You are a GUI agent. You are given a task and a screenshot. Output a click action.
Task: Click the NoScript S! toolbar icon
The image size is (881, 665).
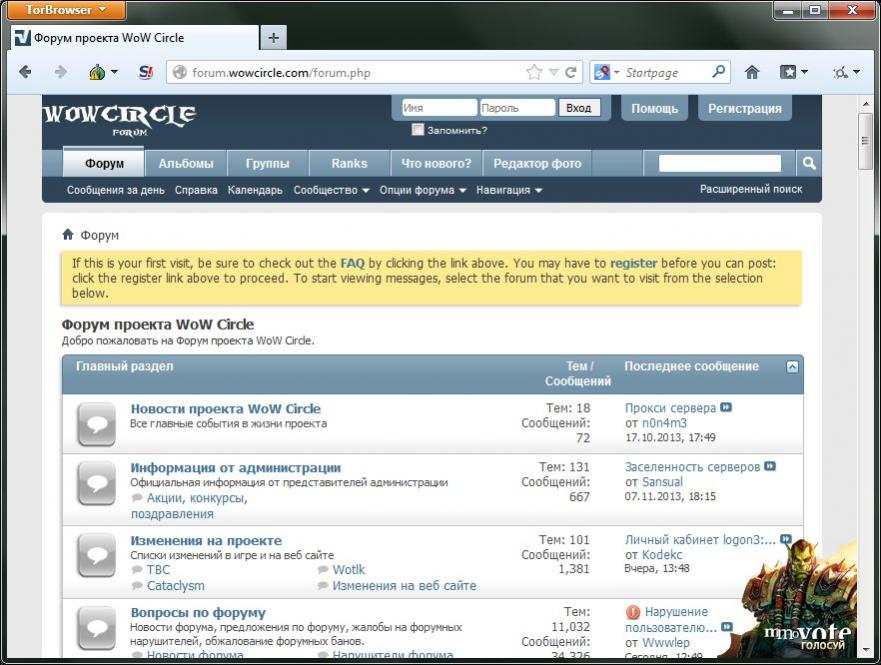(146, 72)
